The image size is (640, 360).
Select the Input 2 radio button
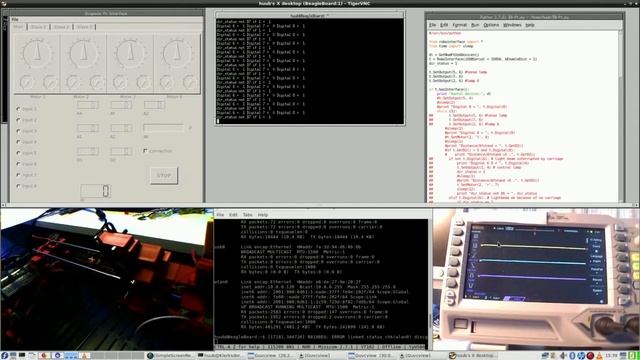point(18,120)
